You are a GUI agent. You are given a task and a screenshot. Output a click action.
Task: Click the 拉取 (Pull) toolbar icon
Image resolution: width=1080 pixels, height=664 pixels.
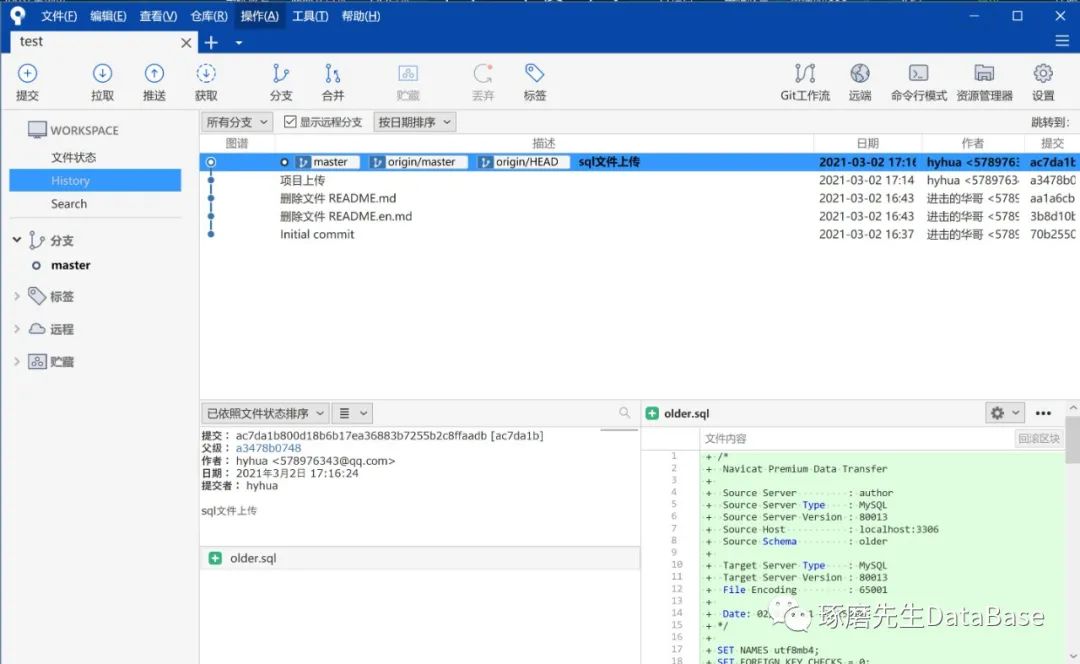tap(102, 80)
